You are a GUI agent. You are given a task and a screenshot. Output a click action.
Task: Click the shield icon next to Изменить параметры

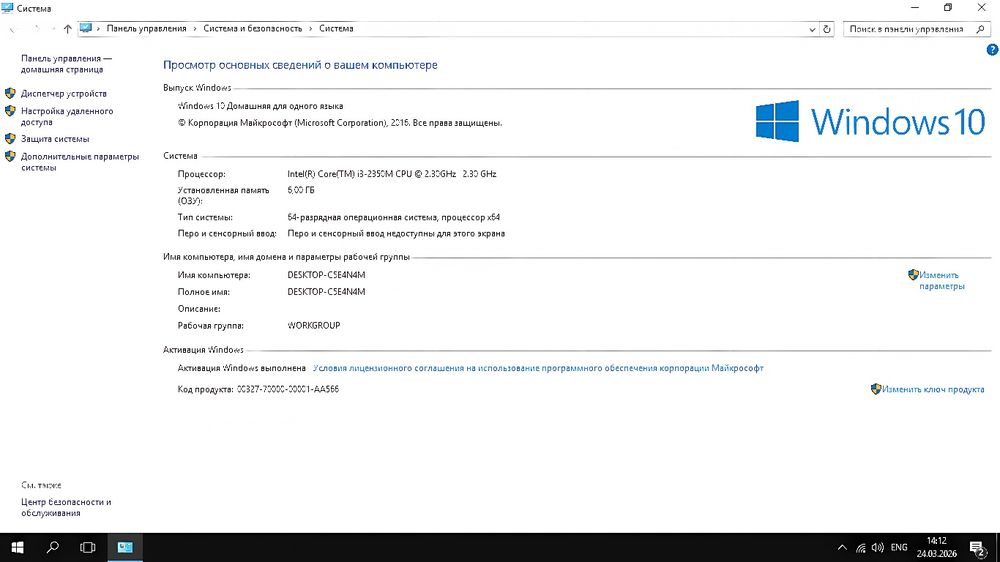point(913,275)
